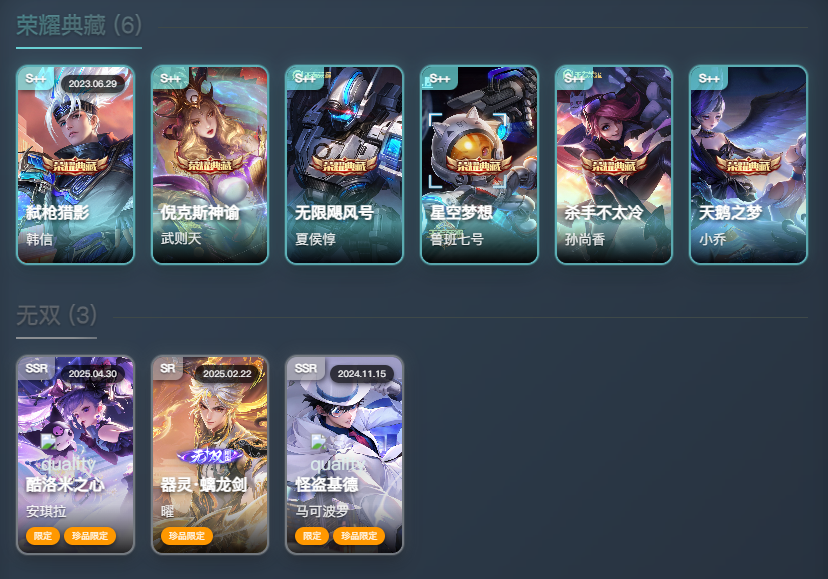The image size is (828, 579).
Task: Select the 器灵·蟠龙剑 曜 skin card
Action: (x=210, y=455)
